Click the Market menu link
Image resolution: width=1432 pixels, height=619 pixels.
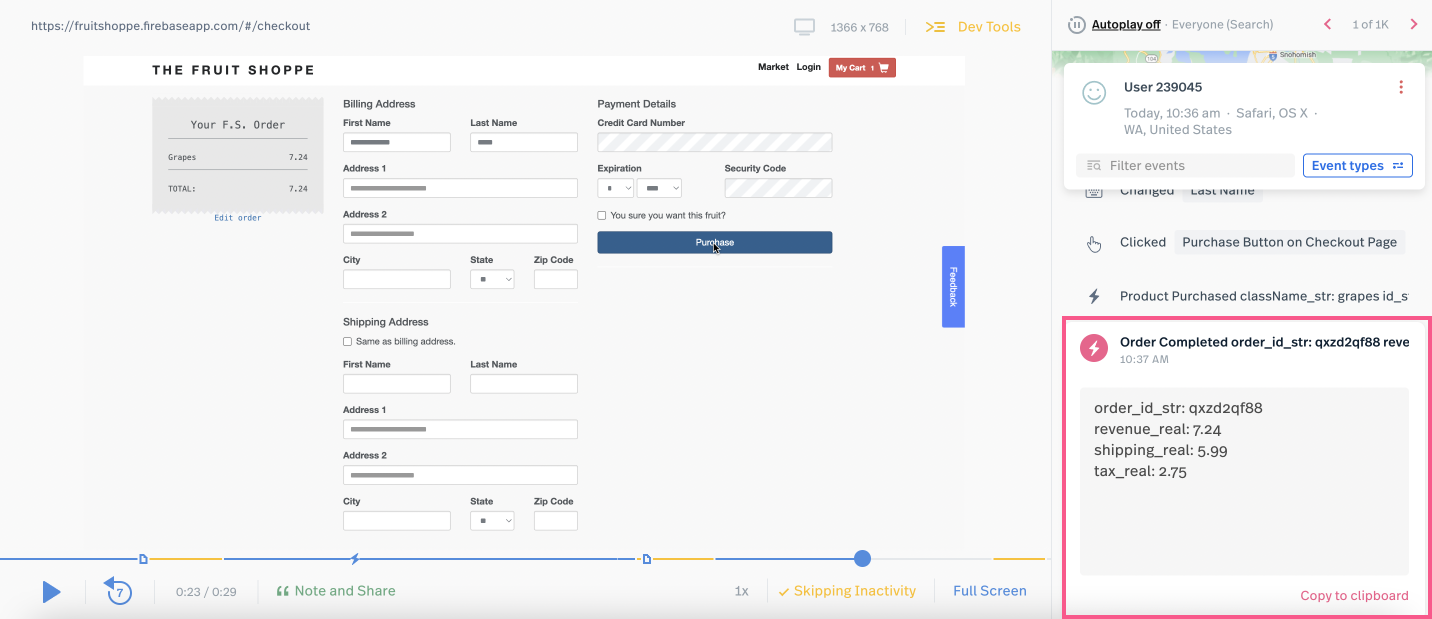773,67
